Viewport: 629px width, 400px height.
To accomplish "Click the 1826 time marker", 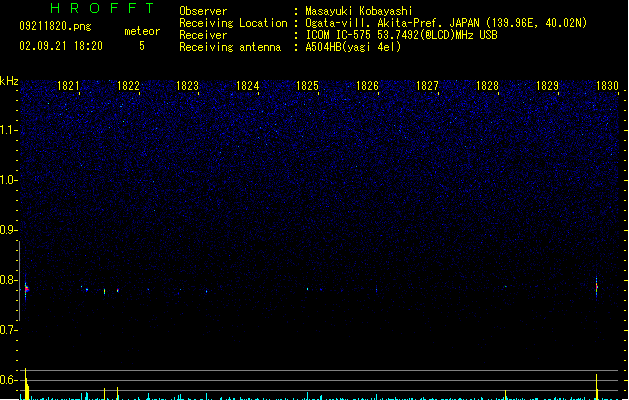I will pyautogui.click(x=367, y=86).
